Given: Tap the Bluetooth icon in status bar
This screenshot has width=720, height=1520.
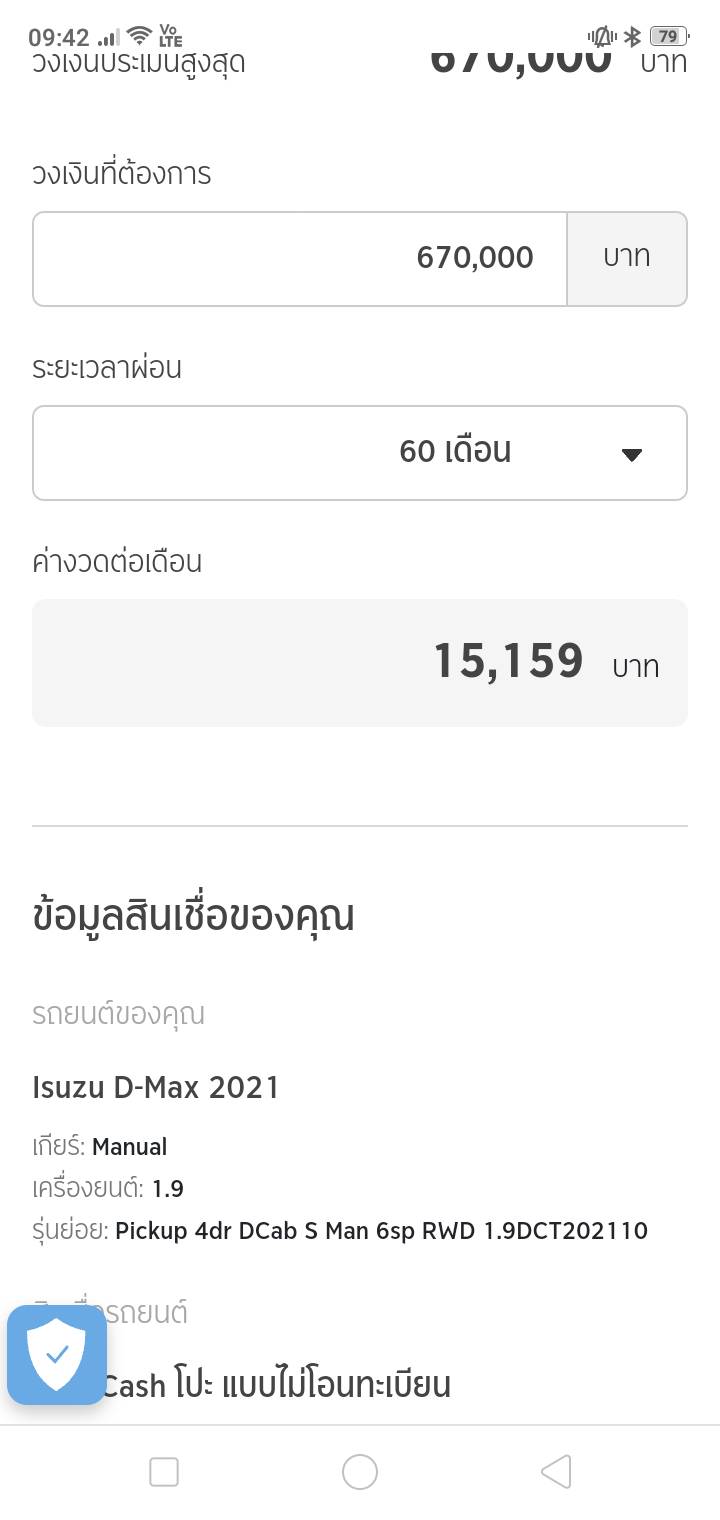Looking at the screenshot, I should (x=632, y=37).
